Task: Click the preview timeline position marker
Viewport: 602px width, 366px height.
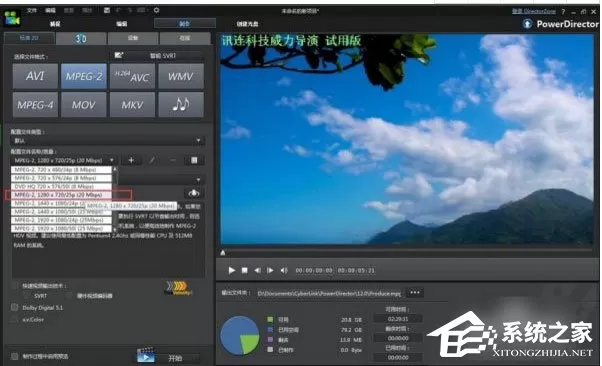Action: pos(223,252)
